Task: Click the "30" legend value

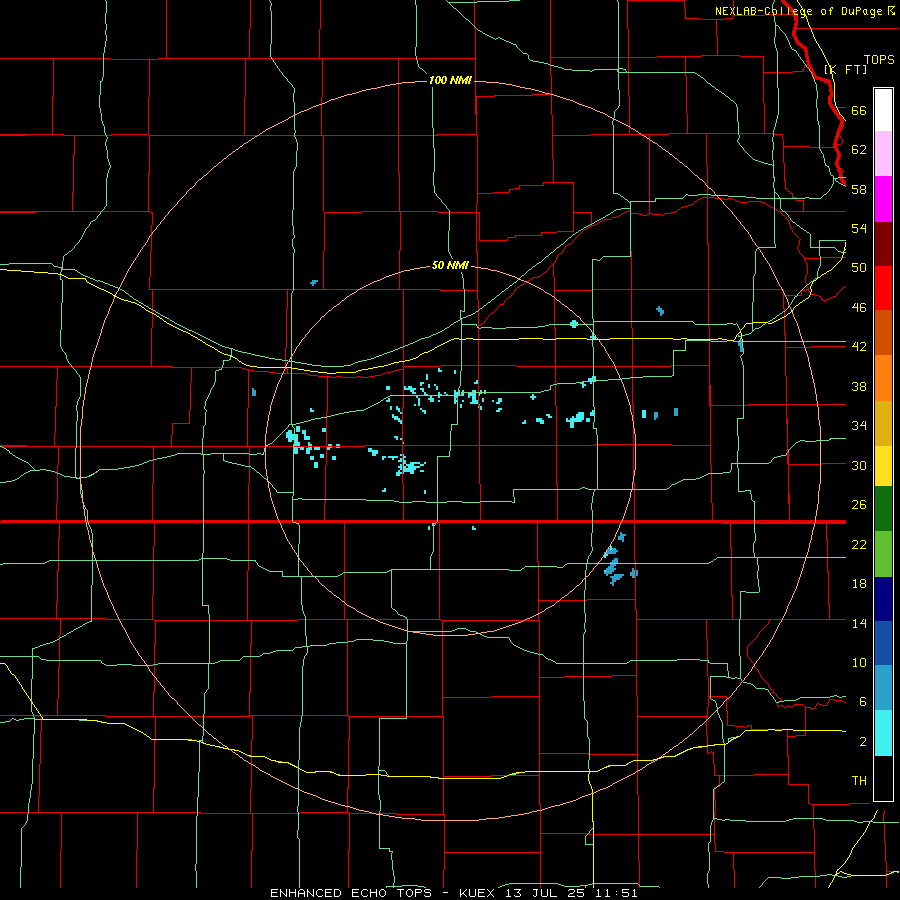Action: click(859, 465)
